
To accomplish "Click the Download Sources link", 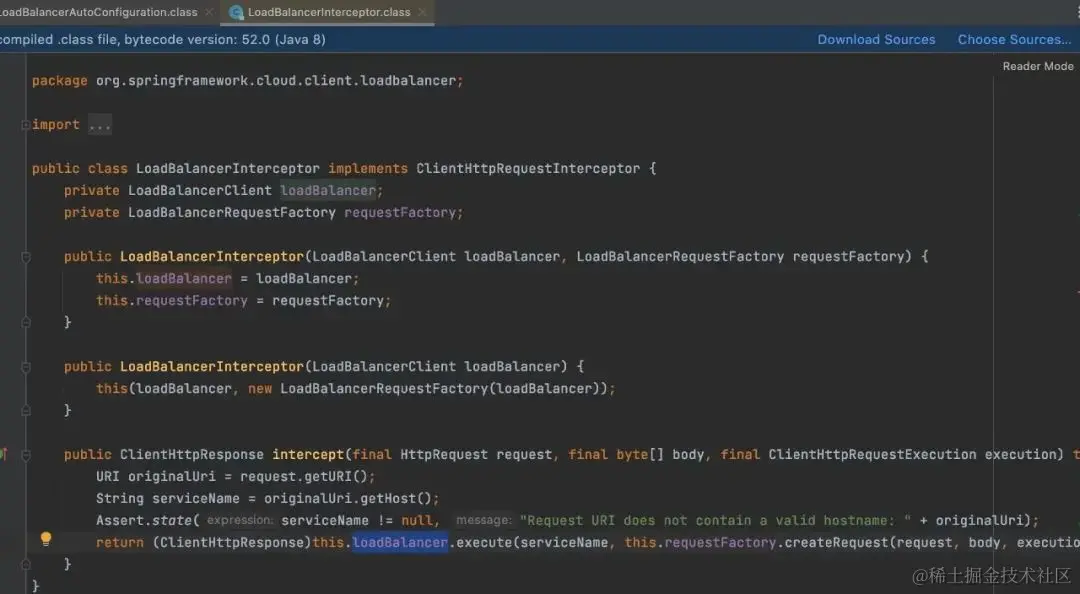I will click(x=876, y=39).
